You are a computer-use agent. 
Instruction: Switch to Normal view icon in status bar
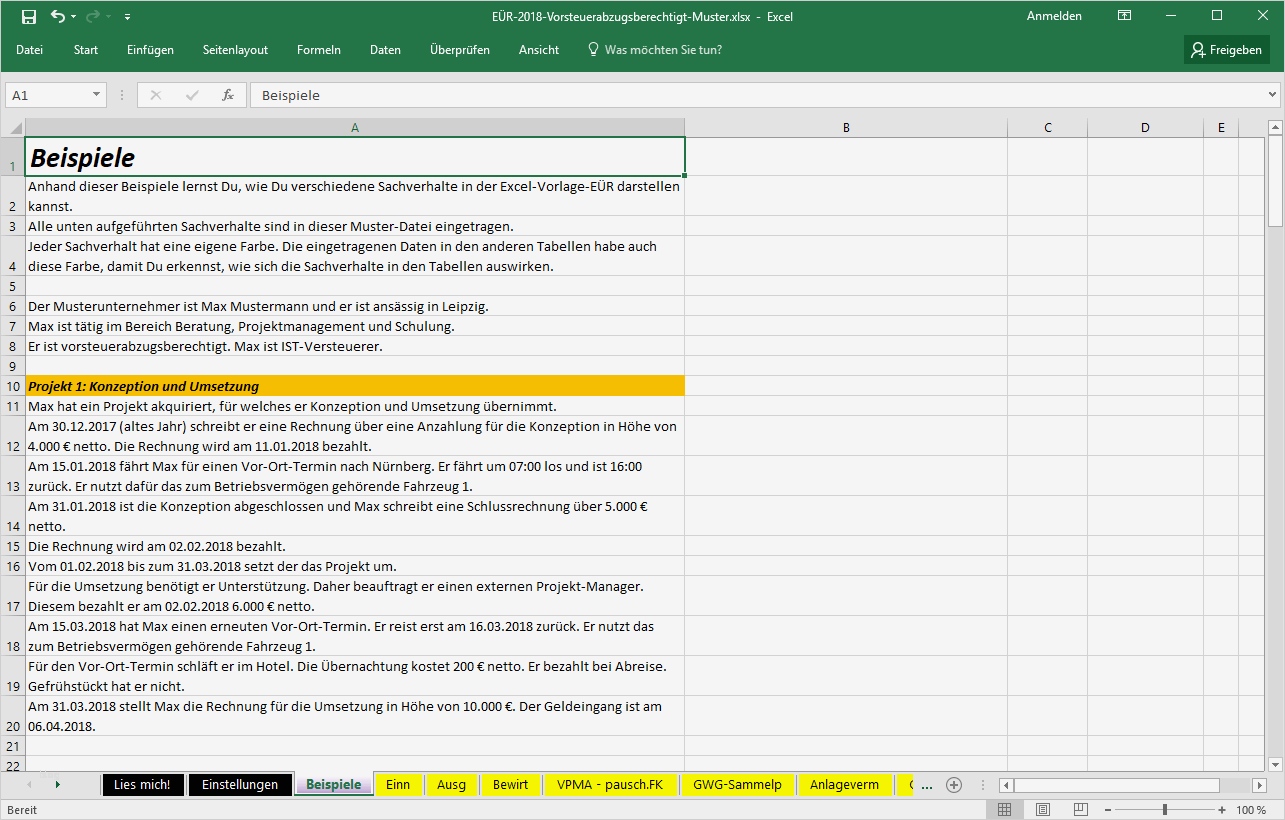pos(1005,809)
